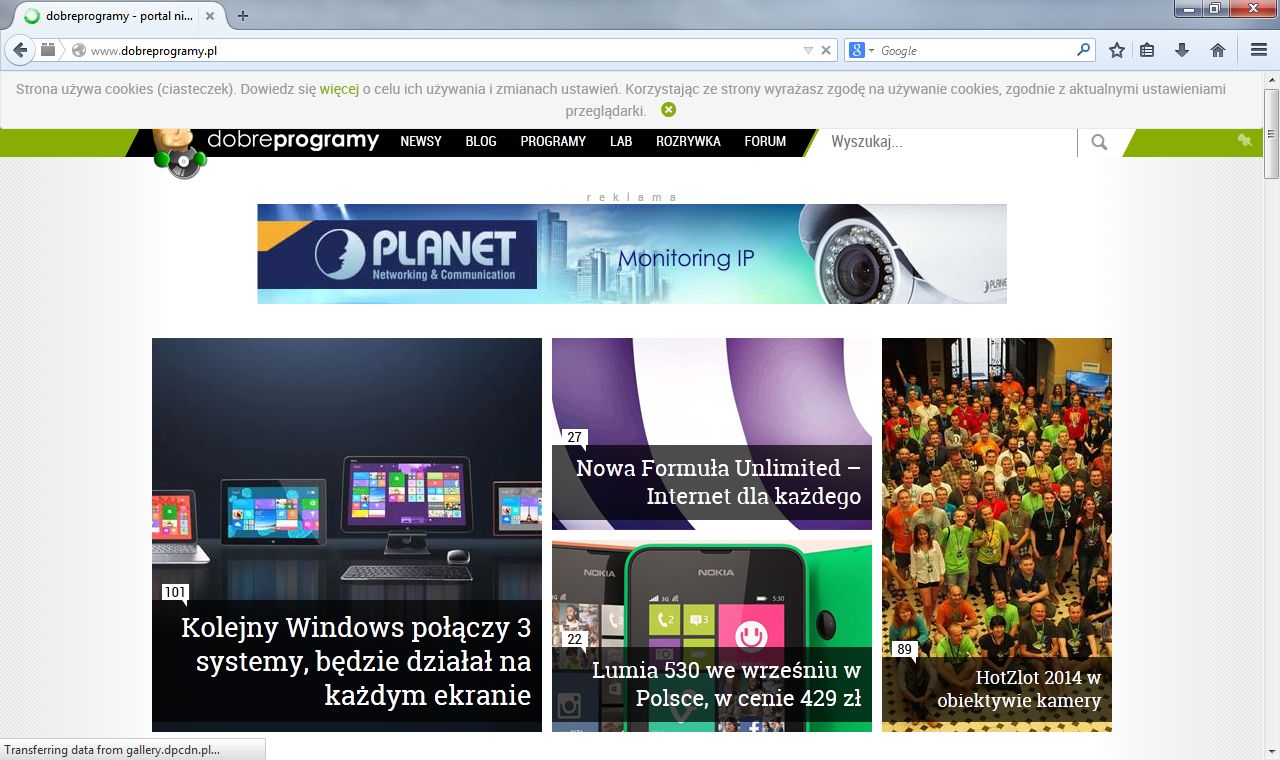Stop page loading with the X button
This screenshot has height=760, width=1280.
pos(826,50)
